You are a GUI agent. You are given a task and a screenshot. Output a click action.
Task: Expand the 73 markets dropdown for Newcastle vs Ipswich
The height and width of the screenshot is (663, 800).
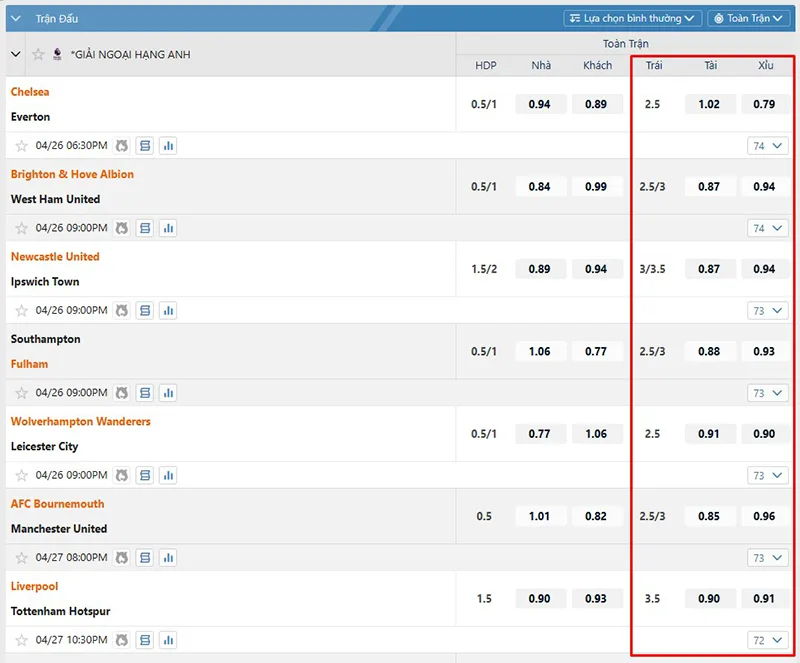coord(768,310)
